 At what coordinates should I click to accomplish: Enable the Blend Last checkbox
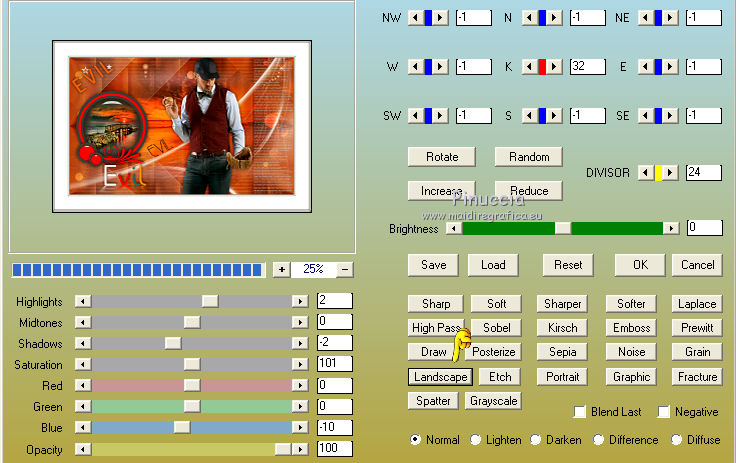[580, 412]
